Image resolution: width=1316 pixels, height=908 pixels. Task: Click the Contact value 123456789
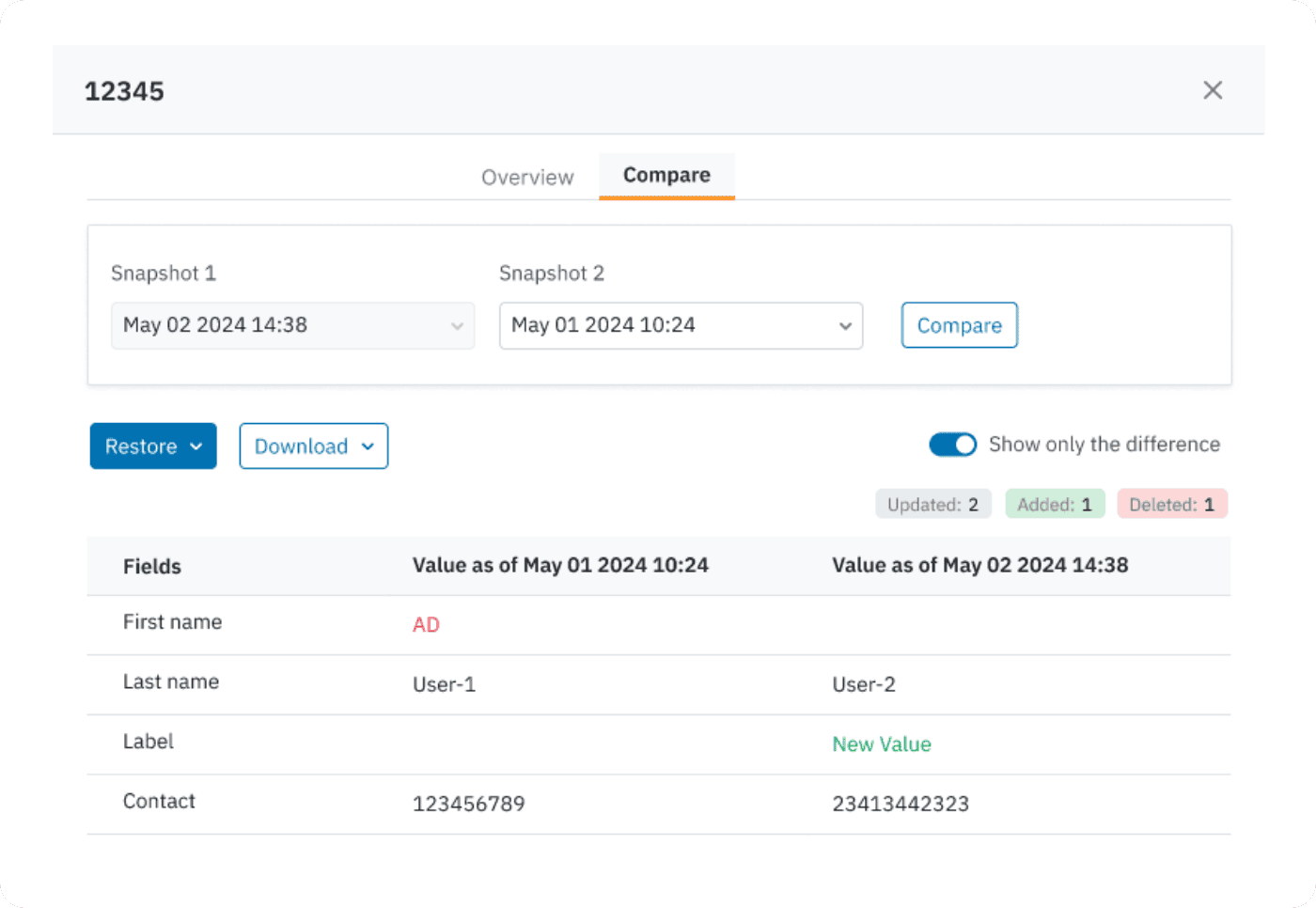coord(468,804)
